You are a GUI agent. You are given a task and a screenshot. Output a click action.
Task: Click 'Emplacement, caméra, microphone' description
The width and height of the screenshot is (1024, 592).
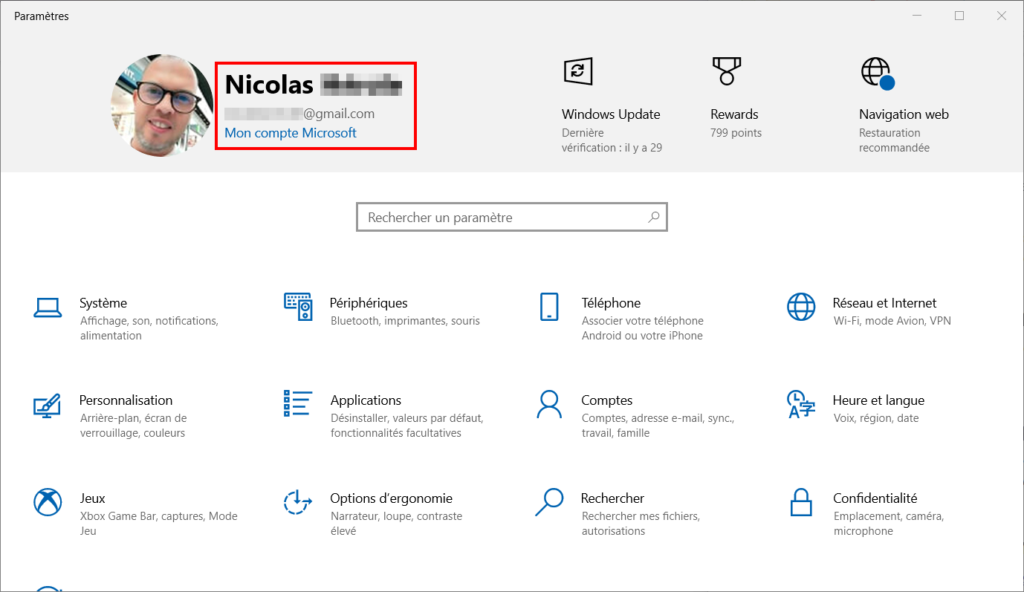(x=889, y=523)
